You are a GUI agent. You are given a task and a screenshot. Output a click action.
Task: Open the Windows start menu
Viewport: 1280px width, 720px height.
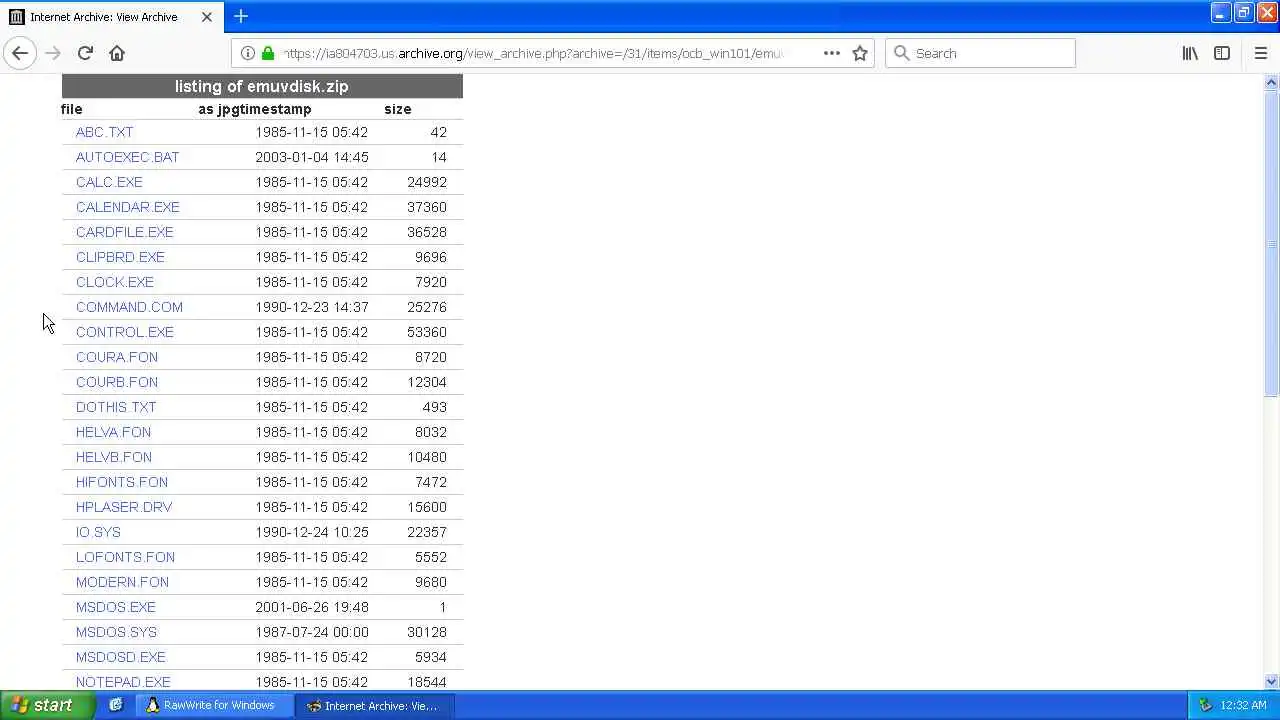47,705
